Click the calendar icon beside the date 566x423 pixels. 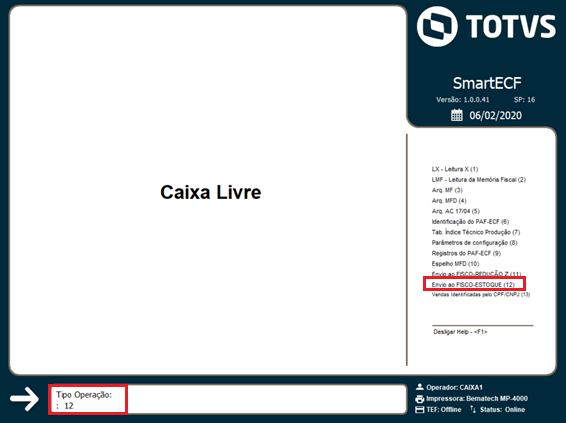[x=457, y=115]
